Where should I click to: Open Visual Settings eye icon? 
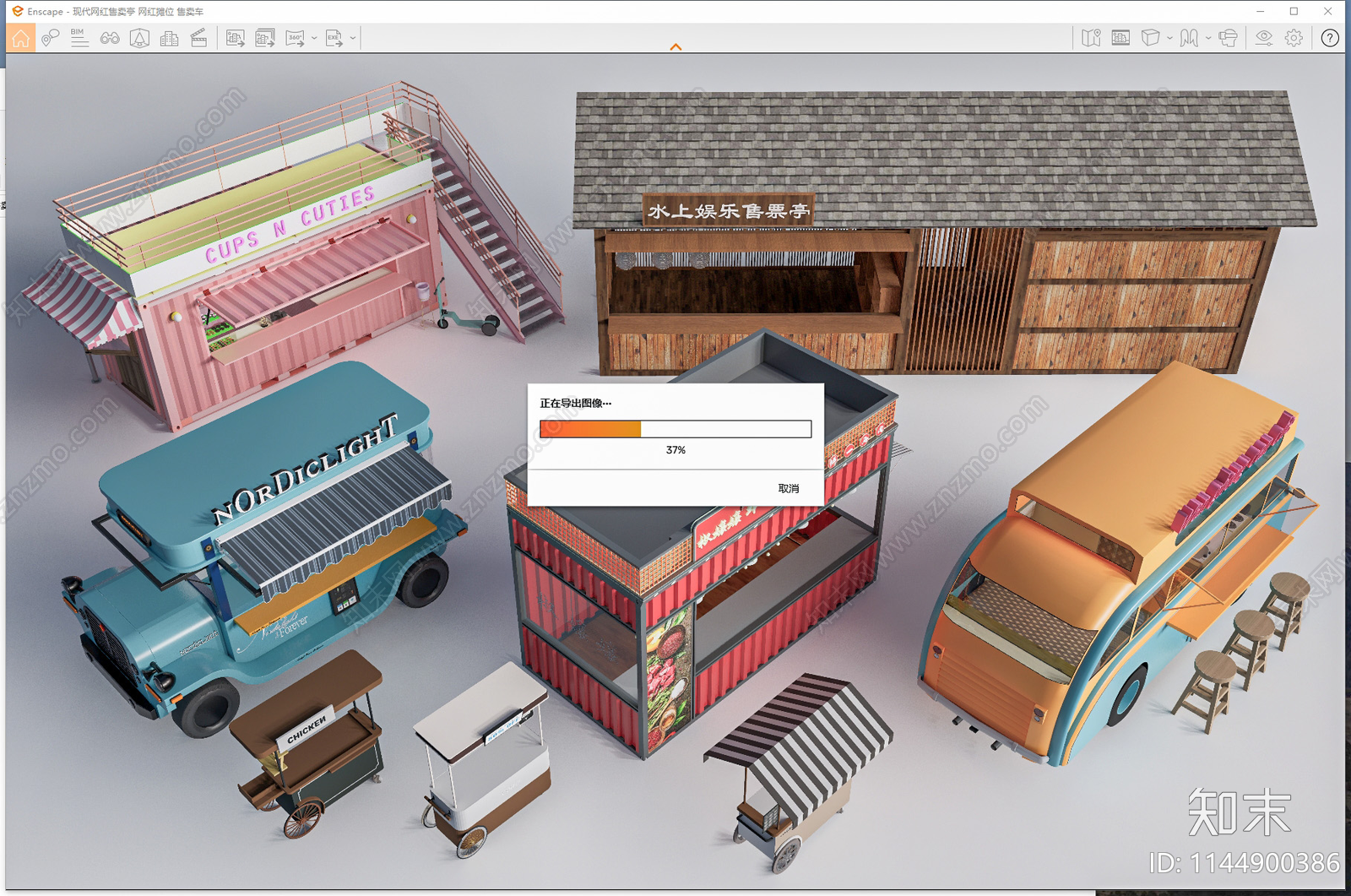1264,38
